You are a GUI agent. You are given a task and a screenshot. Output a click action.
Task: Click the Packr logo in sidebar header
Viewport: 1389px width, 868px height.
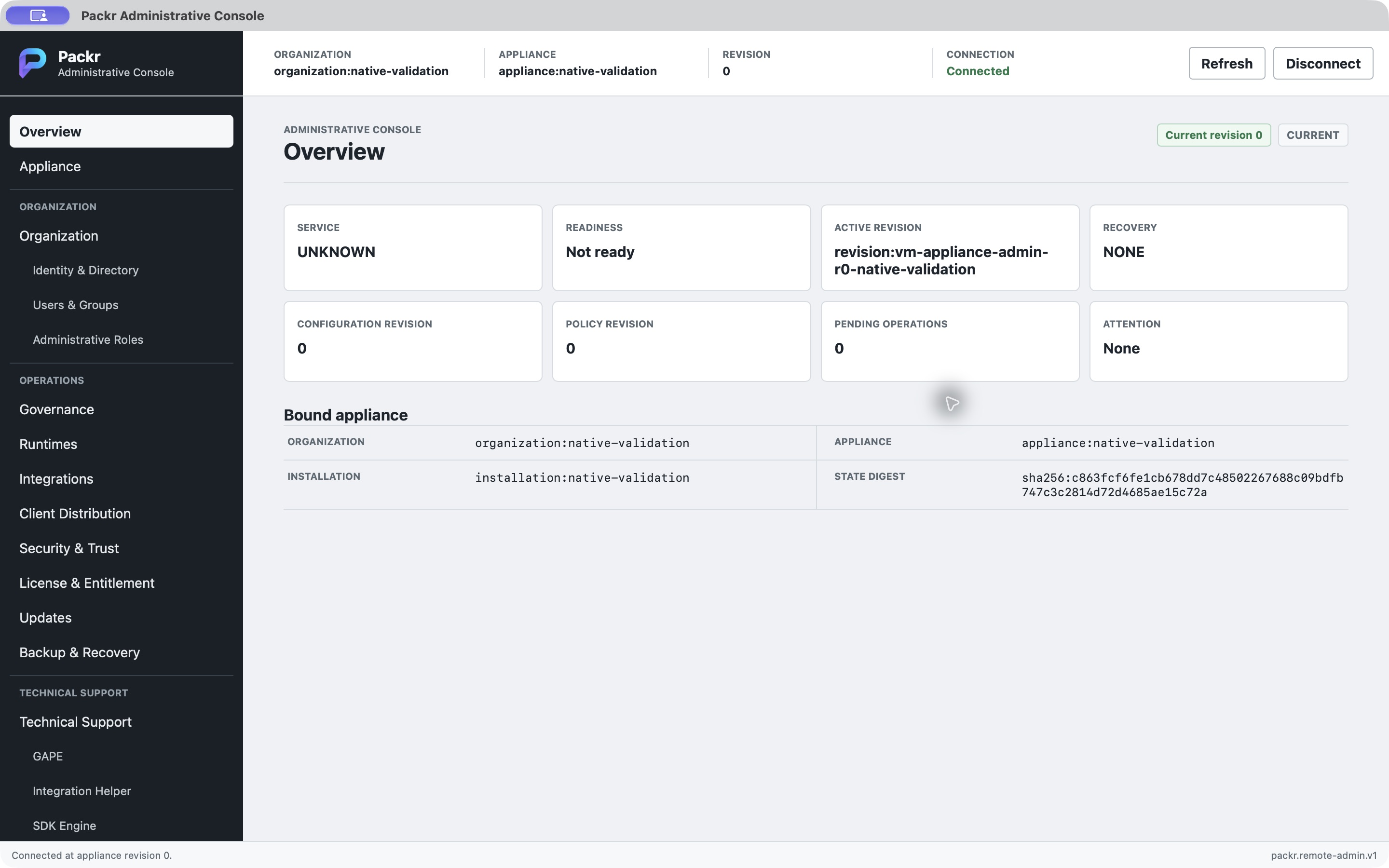pyautogui.click(x=33, y=63)
